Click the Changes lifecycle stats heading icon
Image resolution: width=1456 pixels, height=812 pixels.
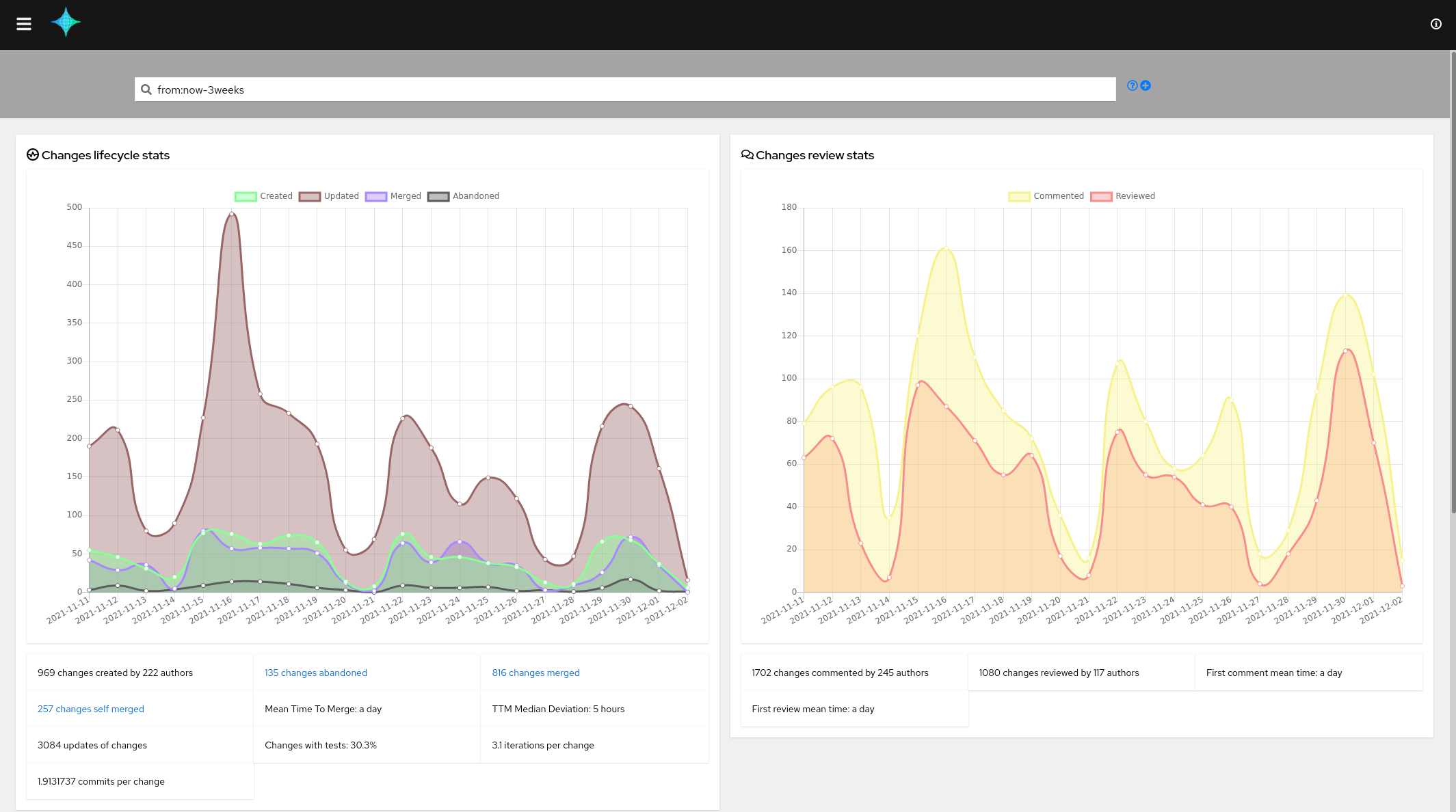33,155
